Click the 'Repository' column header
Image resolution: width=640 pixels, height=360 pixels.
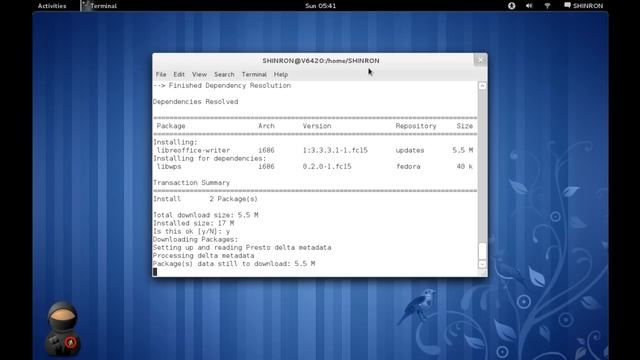click(x=416, y=126)
